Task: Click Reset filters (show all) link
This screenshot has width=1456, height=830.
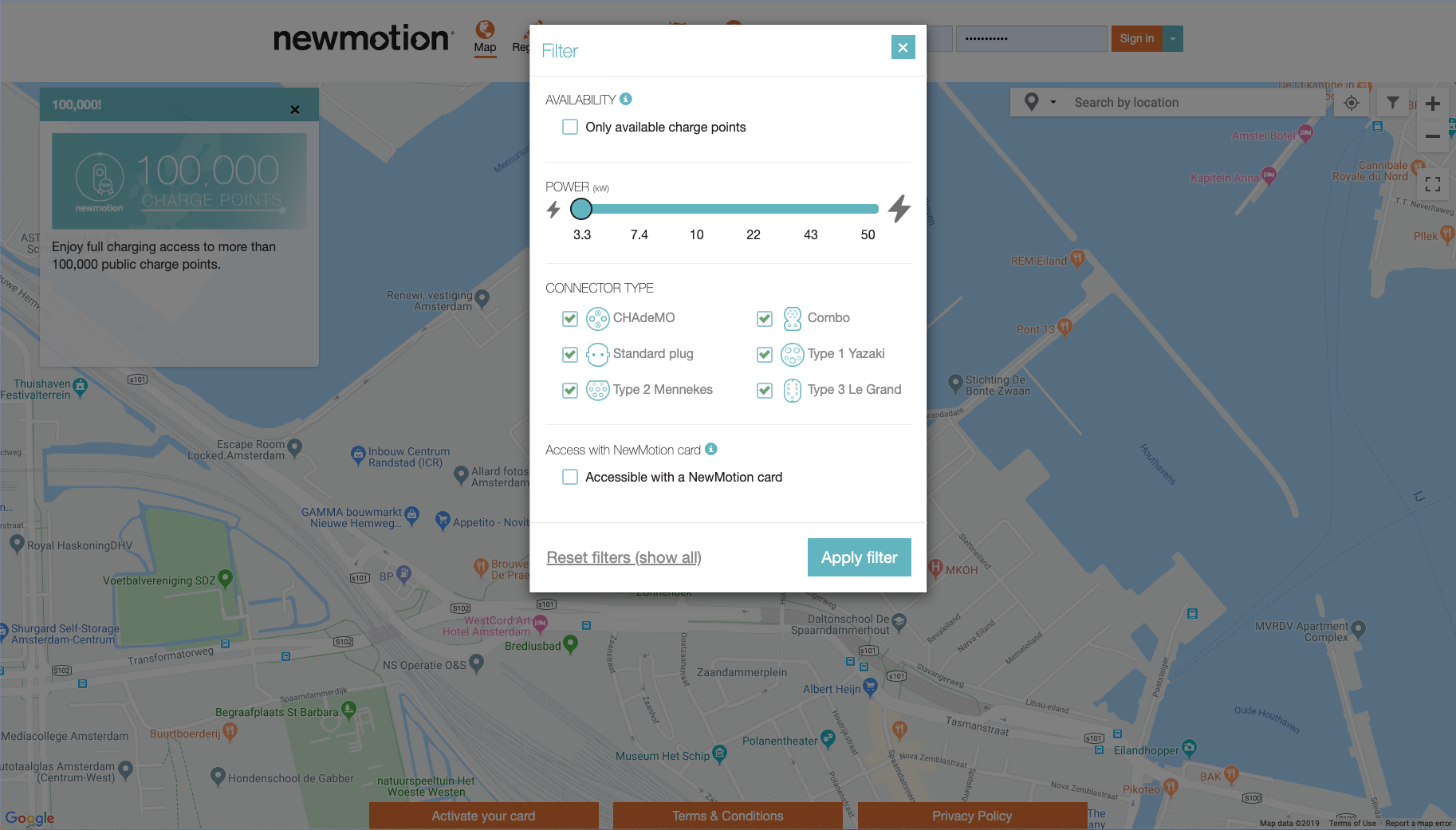Action: (624, 557)
